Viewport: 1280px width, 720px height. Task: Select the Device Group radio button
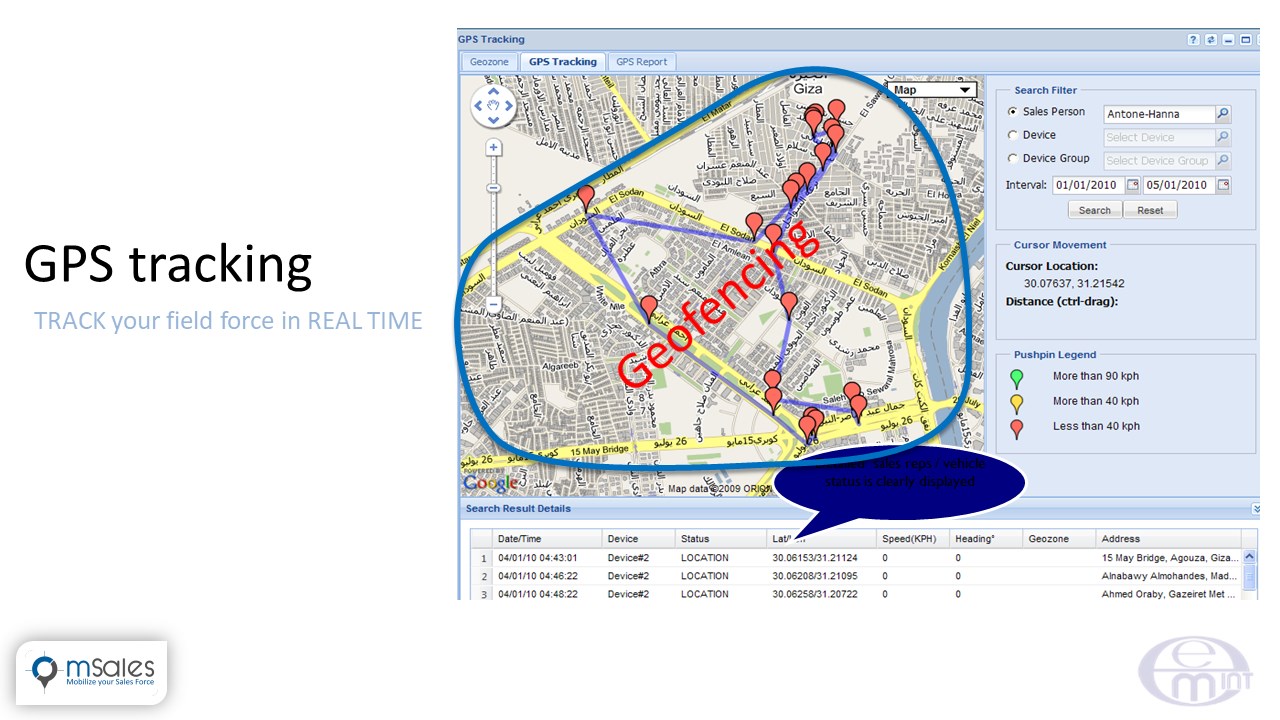(x=1013, y=158)
